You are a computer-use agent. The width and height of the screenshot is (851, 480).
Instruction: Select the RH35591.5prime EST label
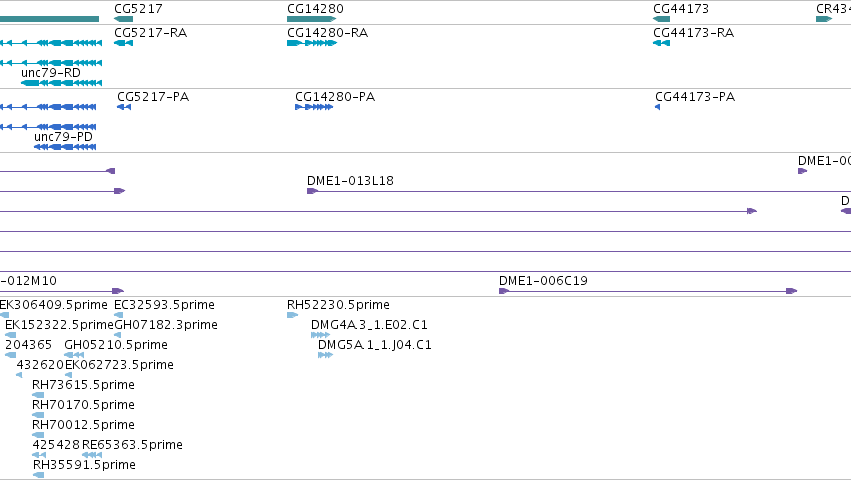(x=84, y=465)
